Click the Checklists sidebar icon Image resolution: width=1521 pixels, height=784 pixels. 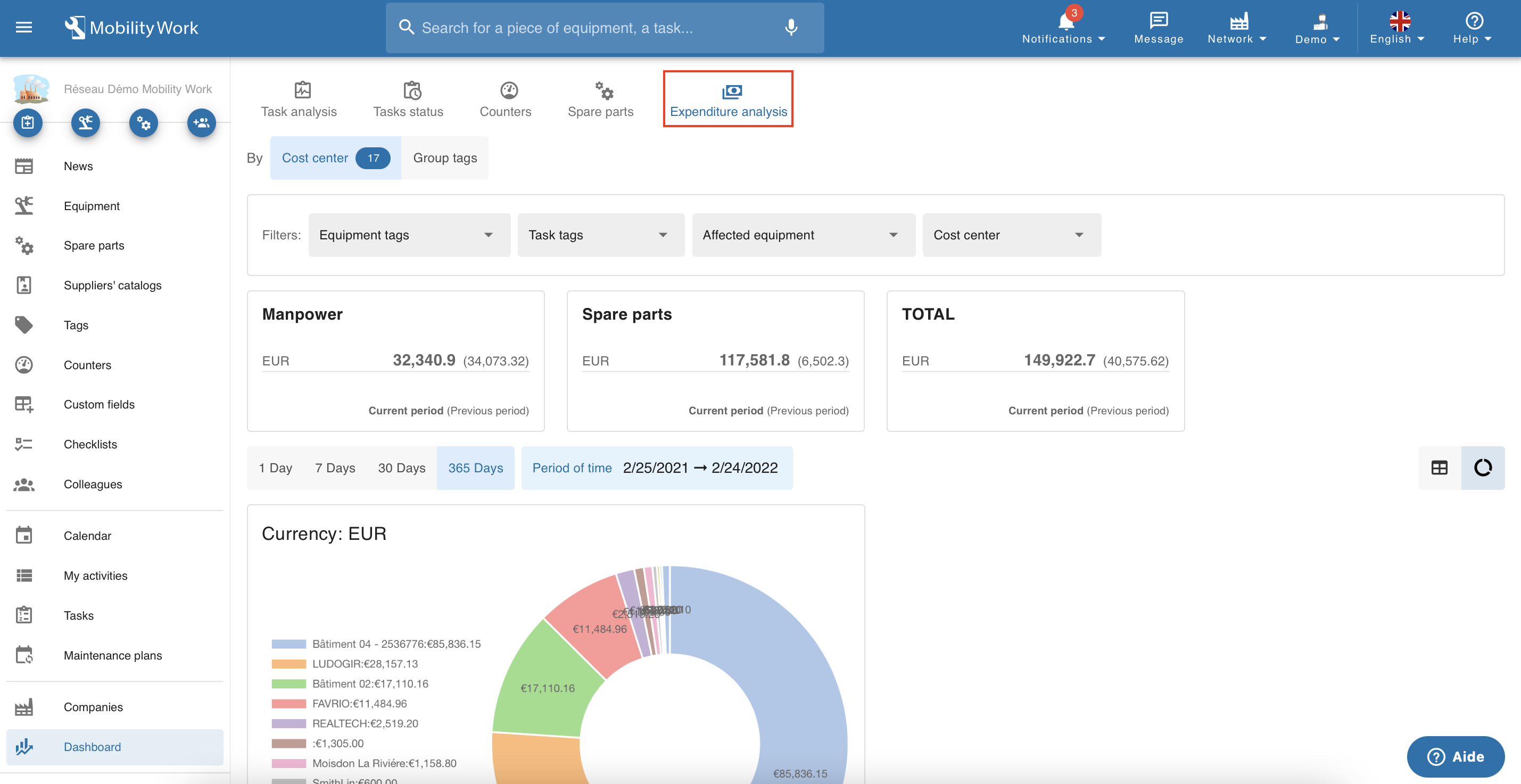click(x=23, y=444)
